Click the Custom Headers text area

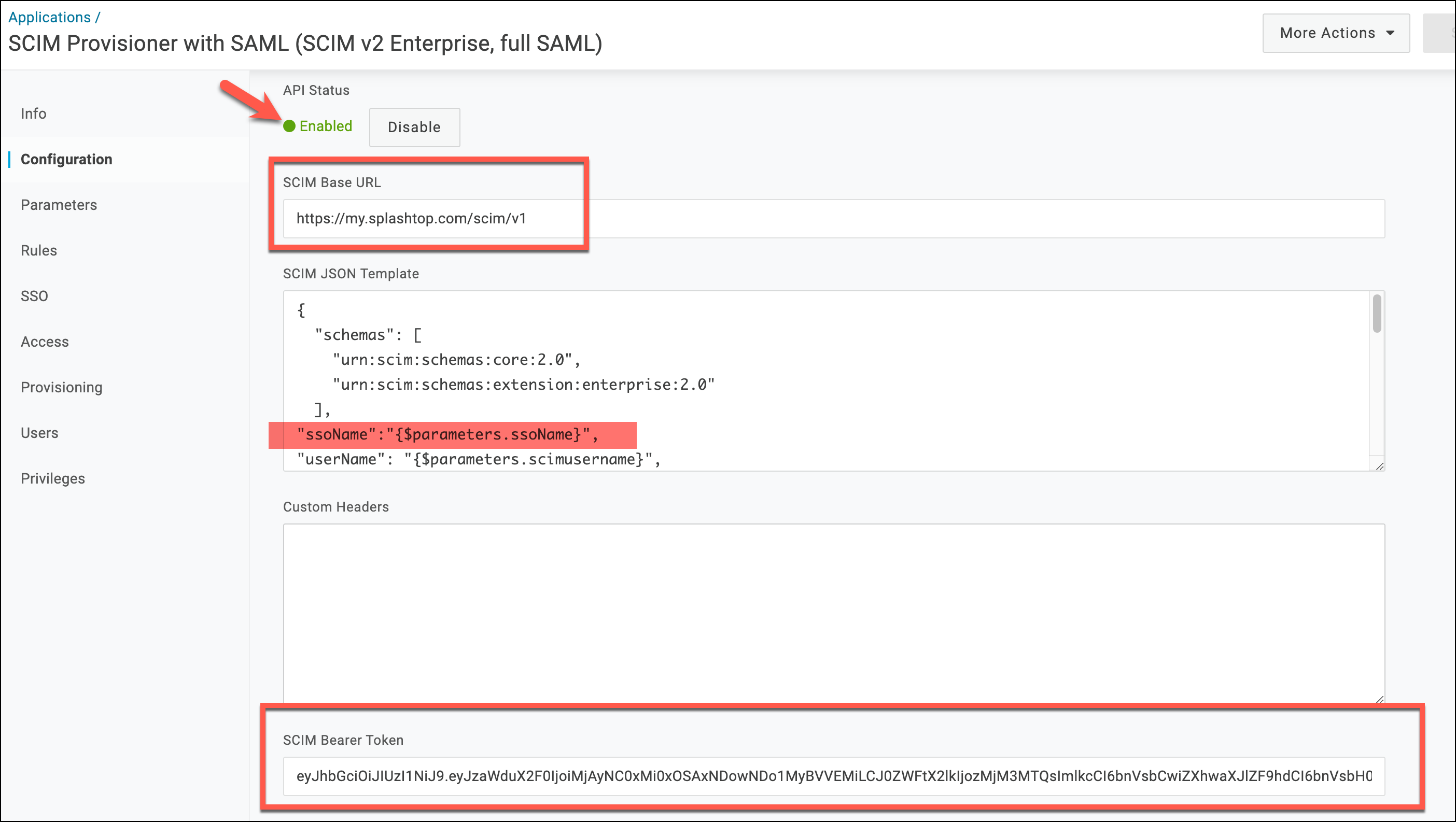tap(834, 614)
